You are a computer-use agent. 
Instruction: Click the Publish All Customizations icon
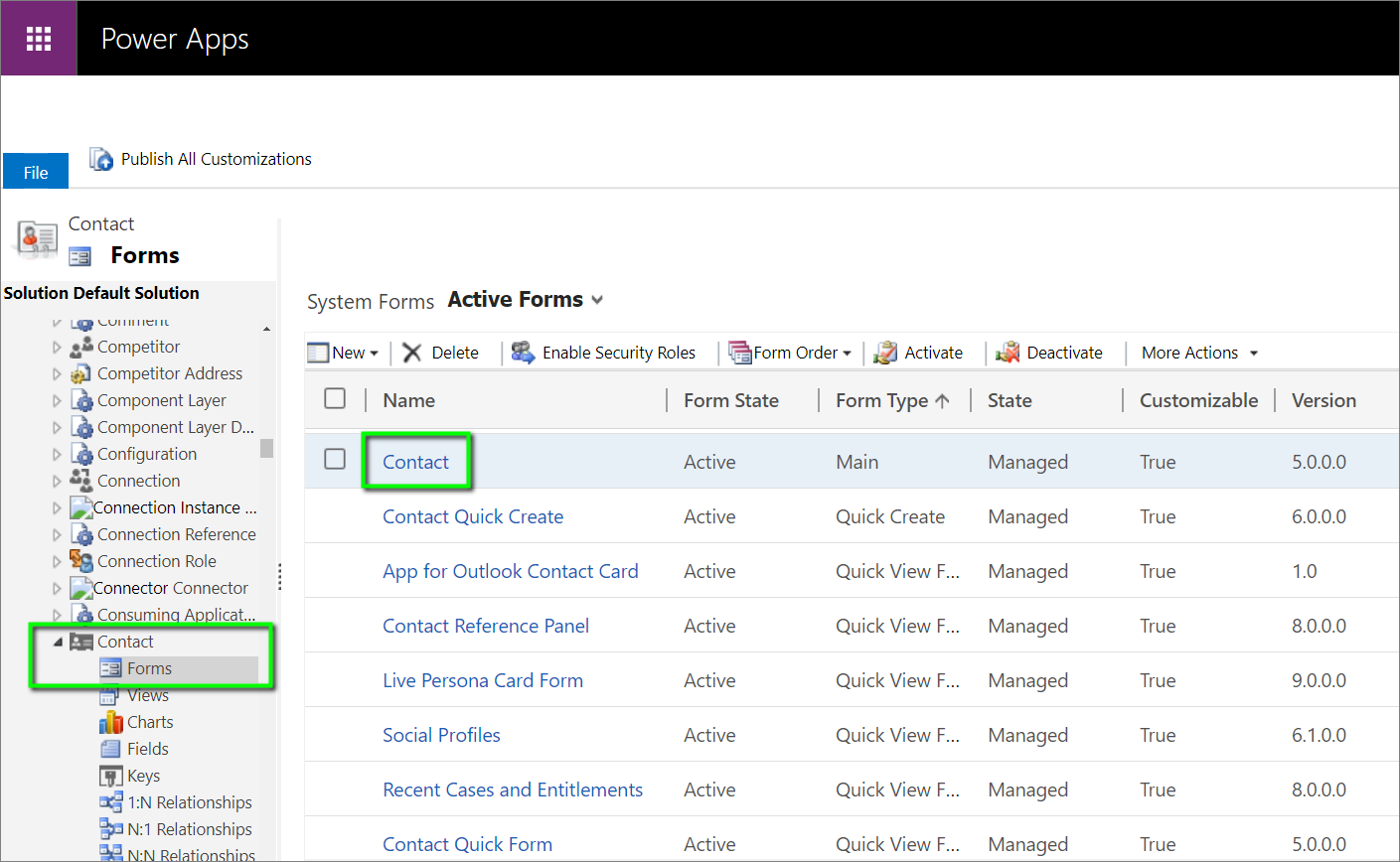pyautogui.click(x=101, y=159)
